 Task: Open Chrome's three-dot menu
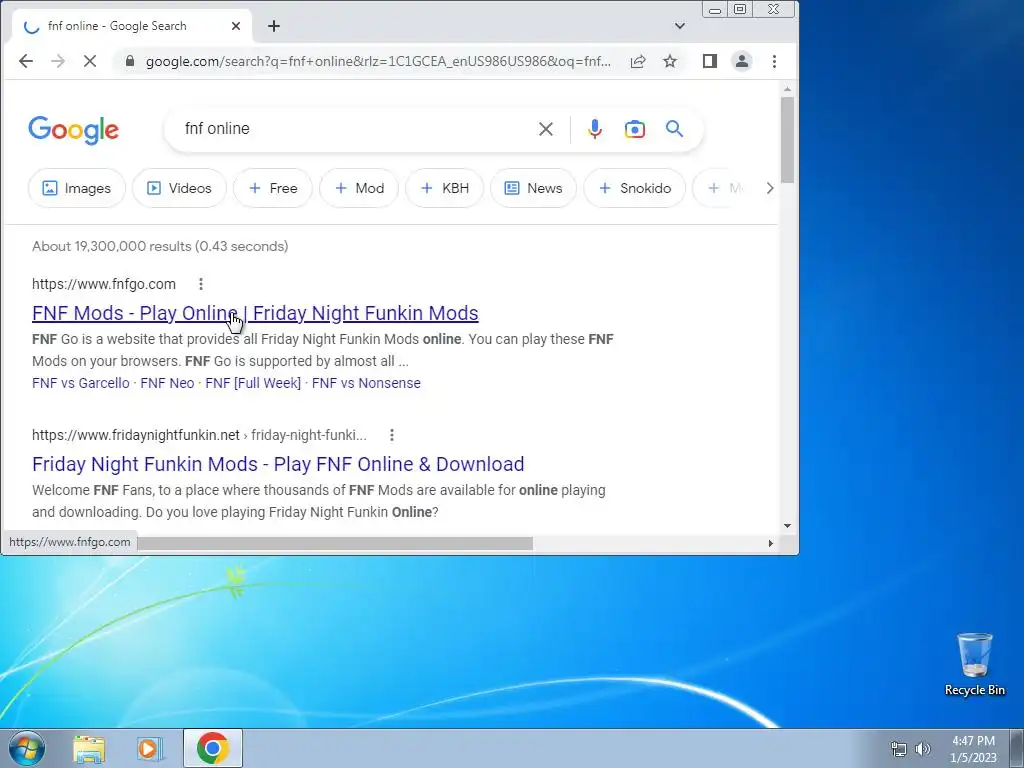[x=774, y=61]
